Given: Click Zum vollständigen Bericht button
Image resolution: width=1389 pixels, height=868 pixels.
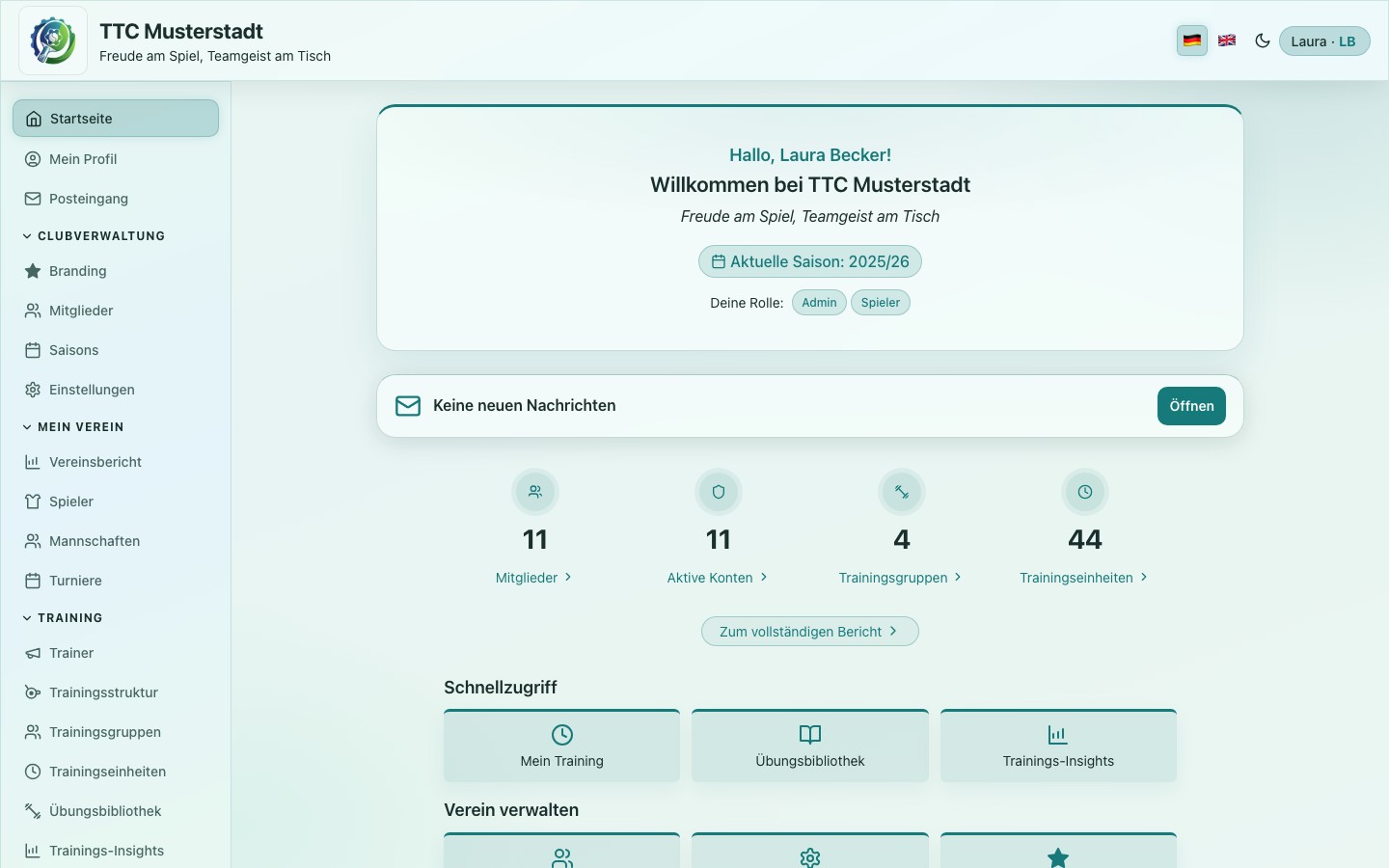Looking at the screenshot, I should [x=810, y=632].
